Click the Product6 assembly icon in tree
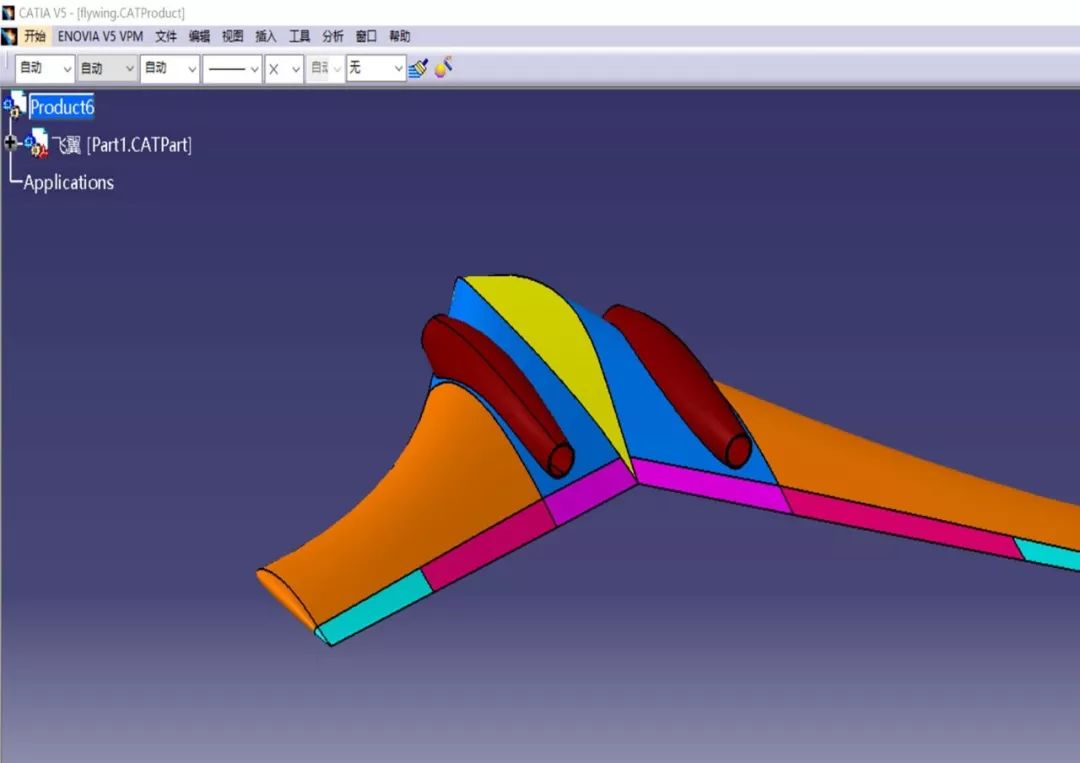1080x763 pixels. [16, 106]
